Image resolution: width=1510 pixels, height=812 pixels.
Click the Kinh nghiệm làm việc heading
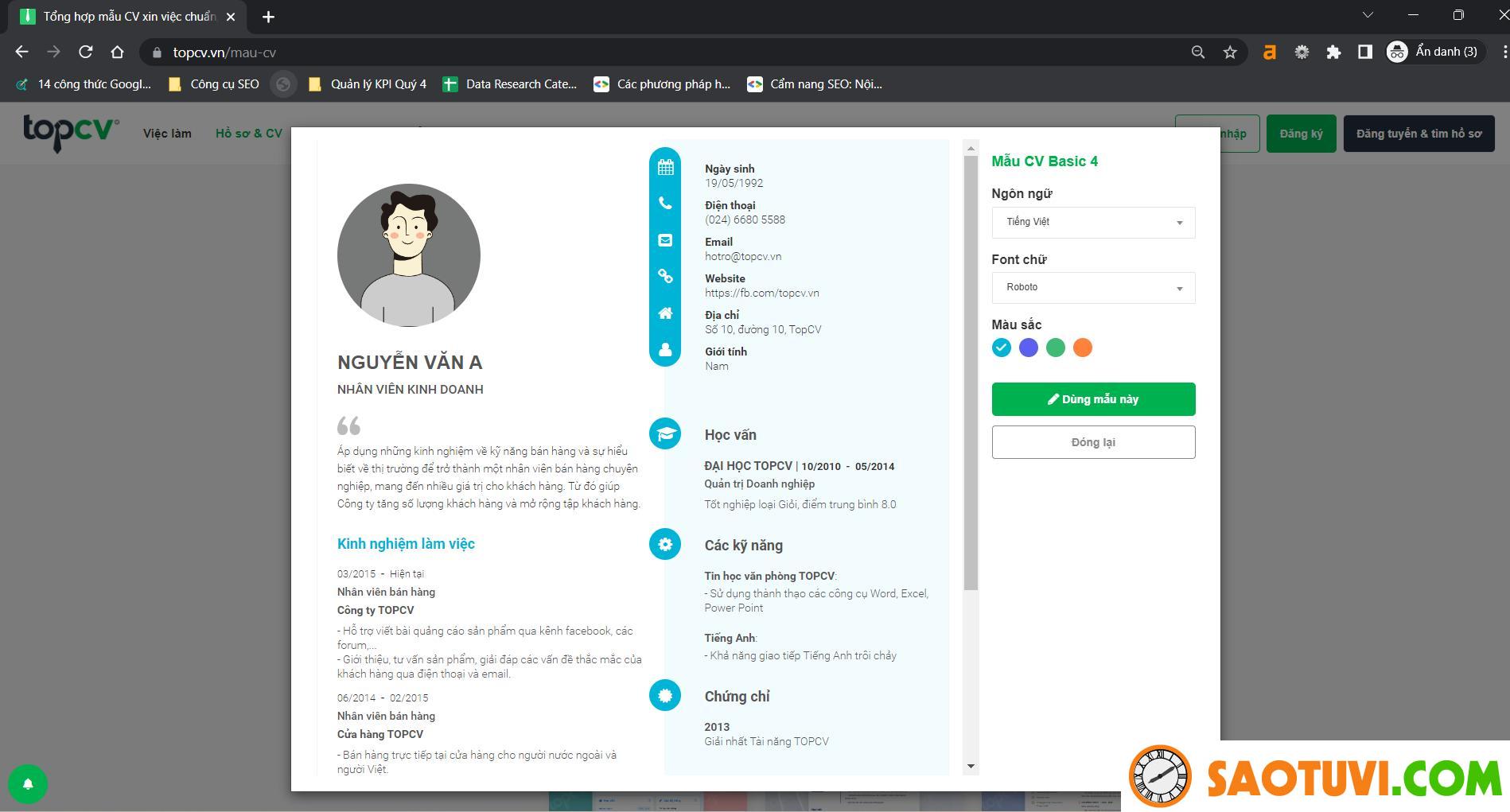[x=406, y=544]
